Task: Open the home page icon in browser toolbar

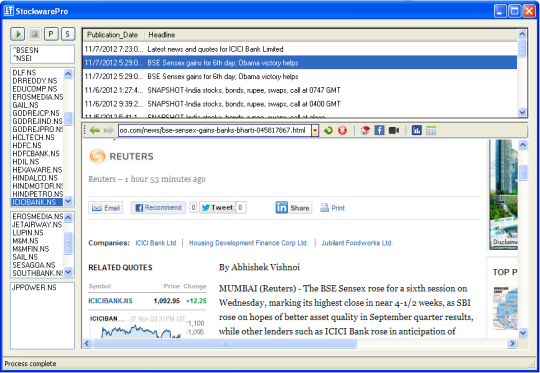Action: point(365,130)
